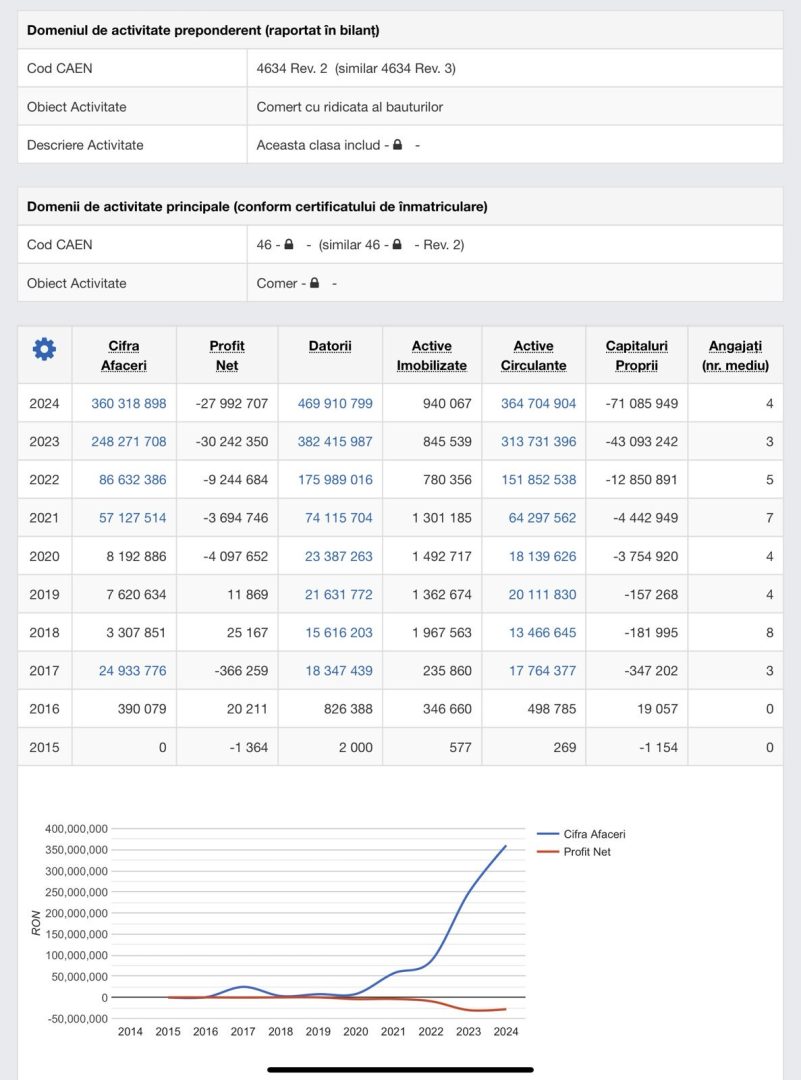This screenshot has width=801, height=1080.
Task: Open 2022 debts value 175 989 016
Action: pos(335,479)
